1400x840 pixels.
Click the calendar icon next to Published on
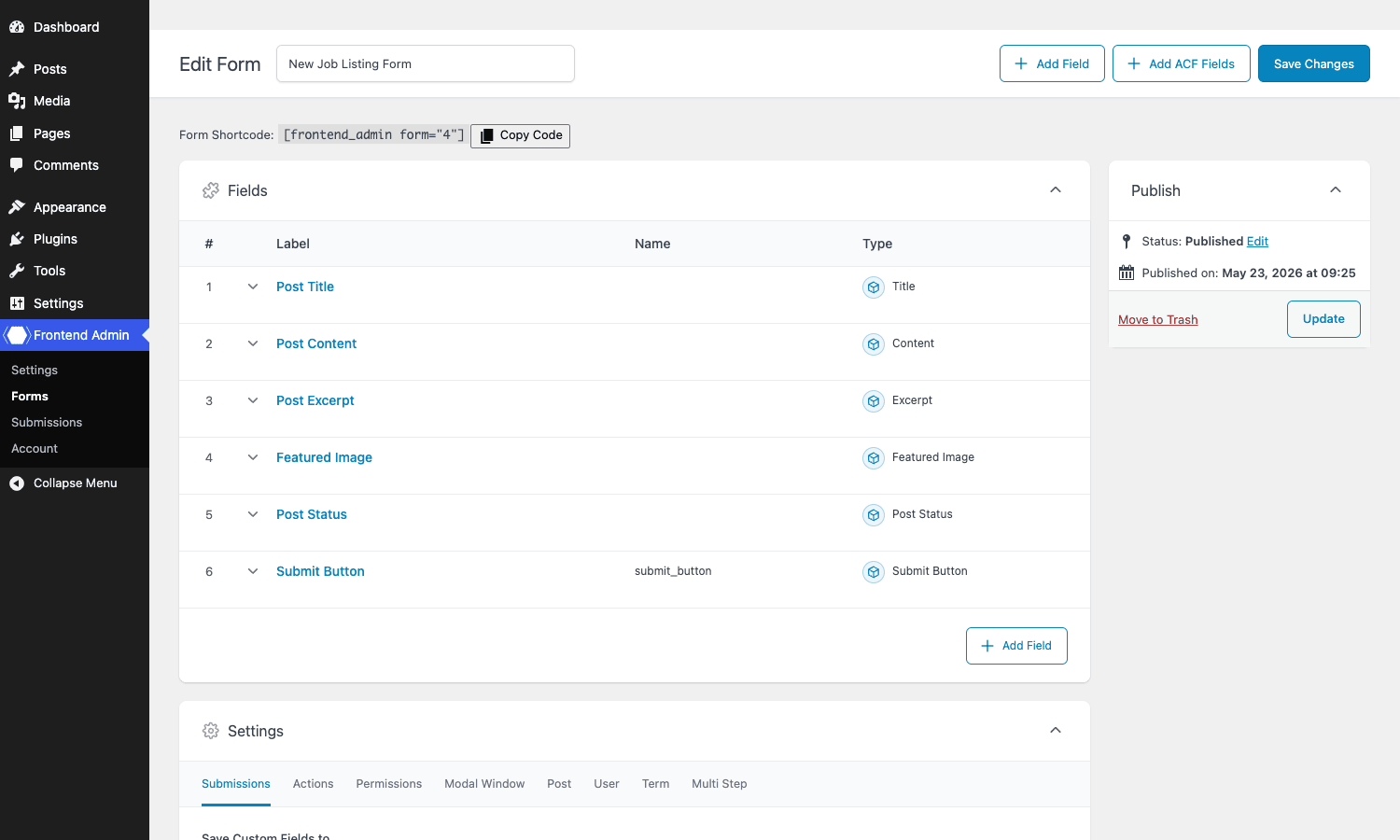pyautogui.click(x=1127, y=273)
